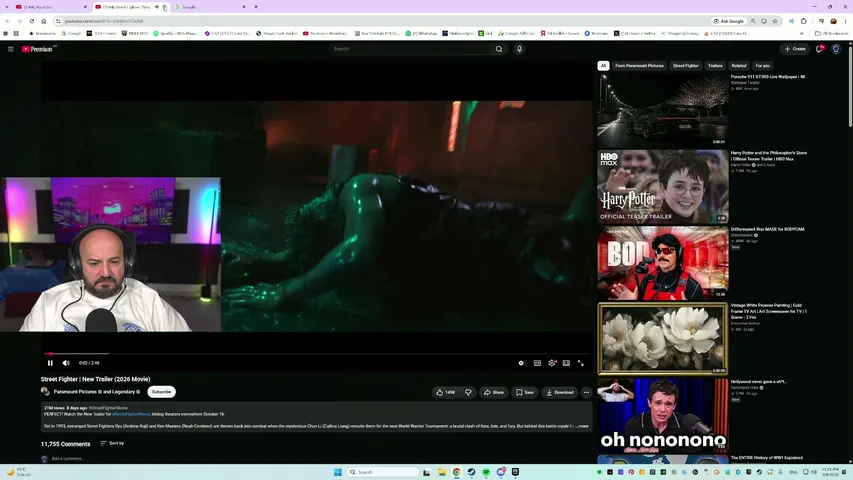
Task: Click the #StreetFighterMovie hashtag link in description
Action: coord(131,414)
